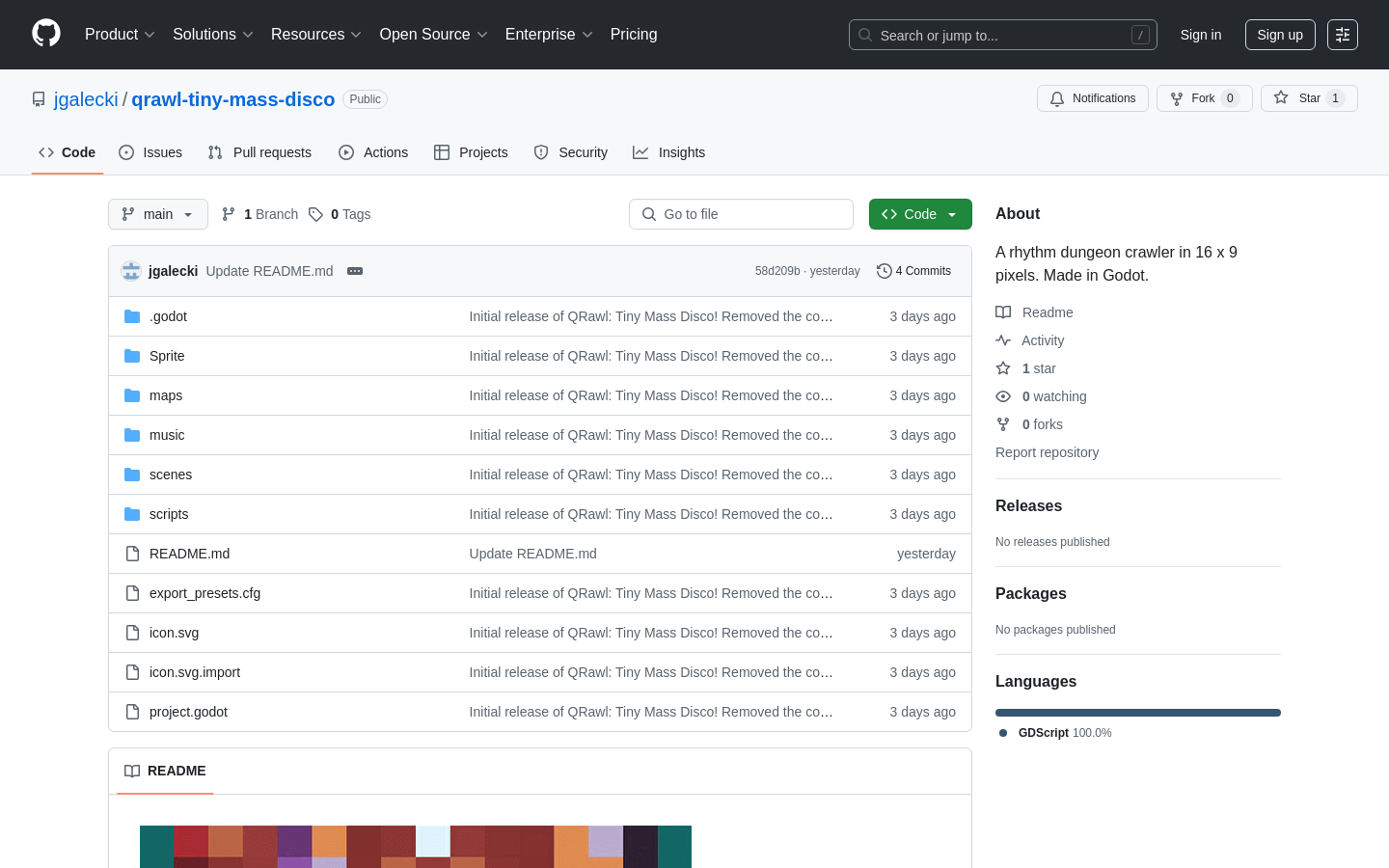
Task: Open the Packages heading link
Action: point(1030,593)
